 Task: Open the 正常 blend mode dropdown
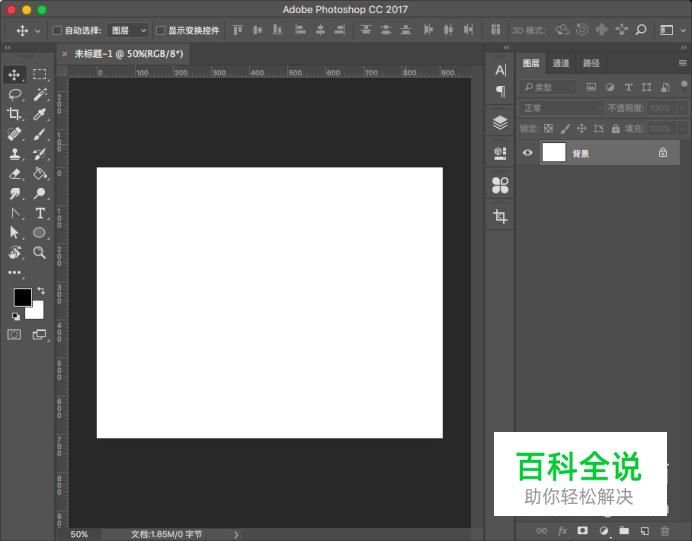click(560, 108)
